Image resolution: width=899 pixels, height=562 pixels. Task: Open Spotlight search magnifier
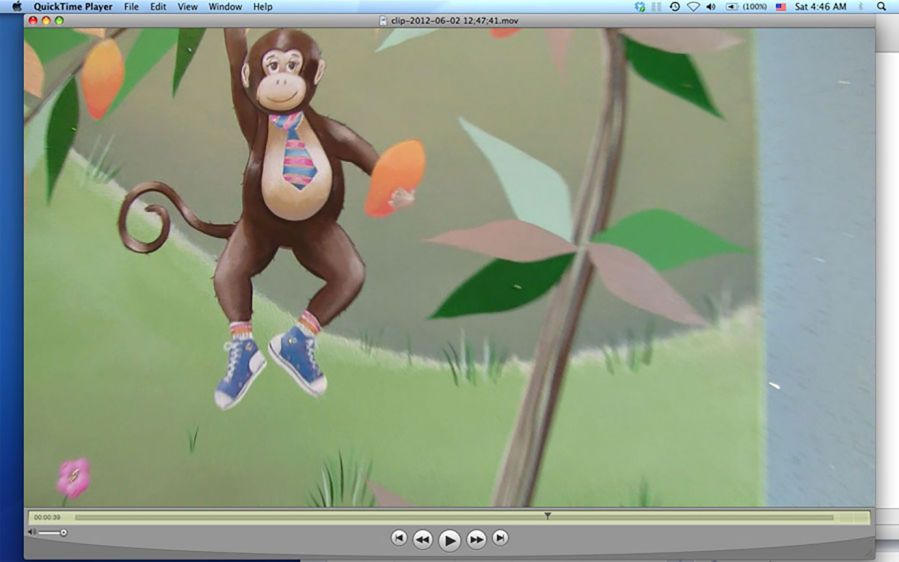[881, 7]
